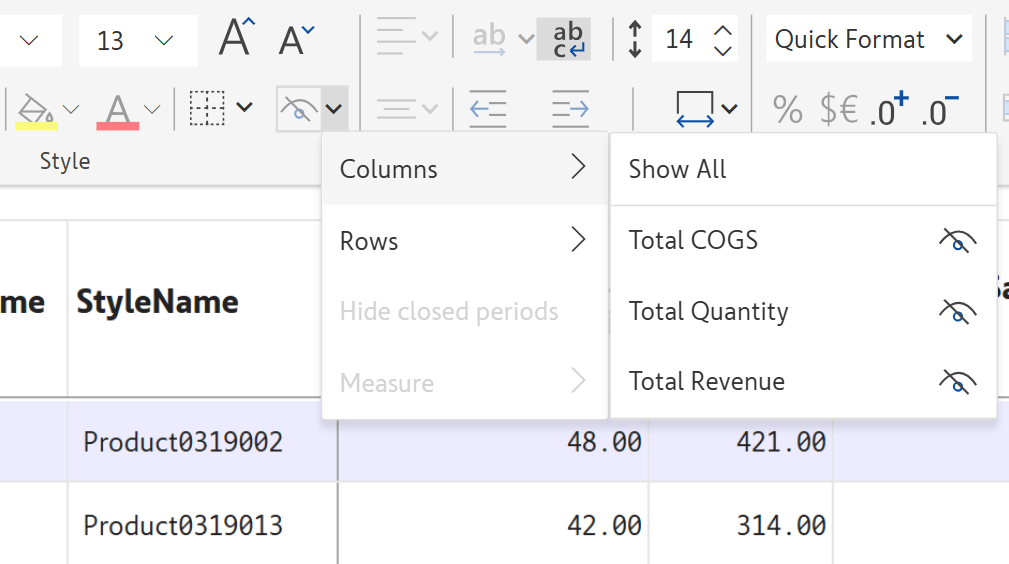Edit the row height value 14
1009x564 pixels.
(679, 39)
